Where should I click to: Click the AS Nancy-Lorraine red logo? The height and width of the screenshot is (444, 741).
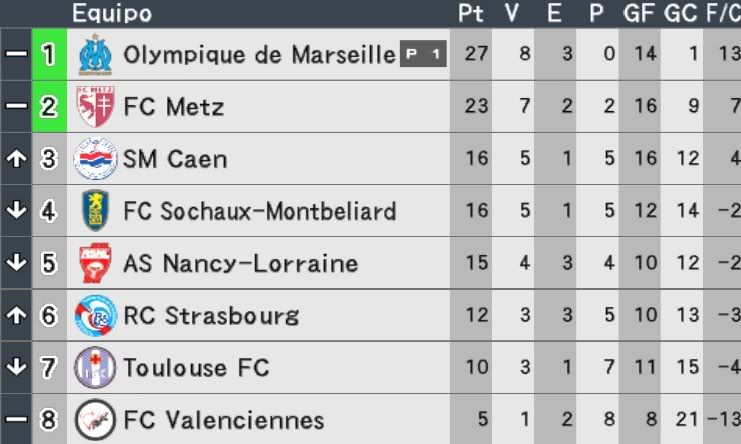pyautogui.click(x=95, y=263)
